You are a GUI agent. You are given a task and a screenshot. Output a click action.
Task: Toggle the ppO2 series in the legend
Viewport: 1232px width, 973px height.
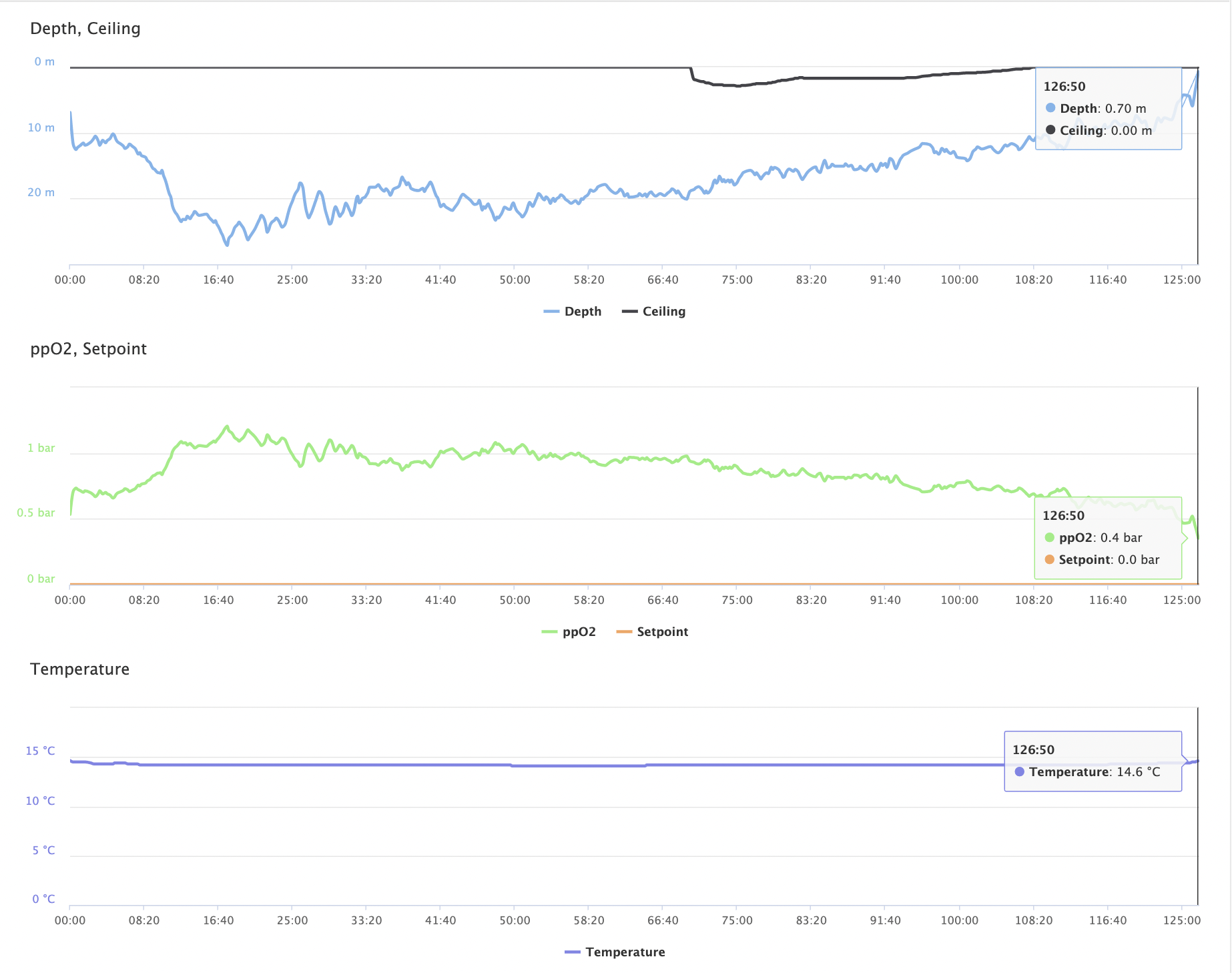pos(569,632)
